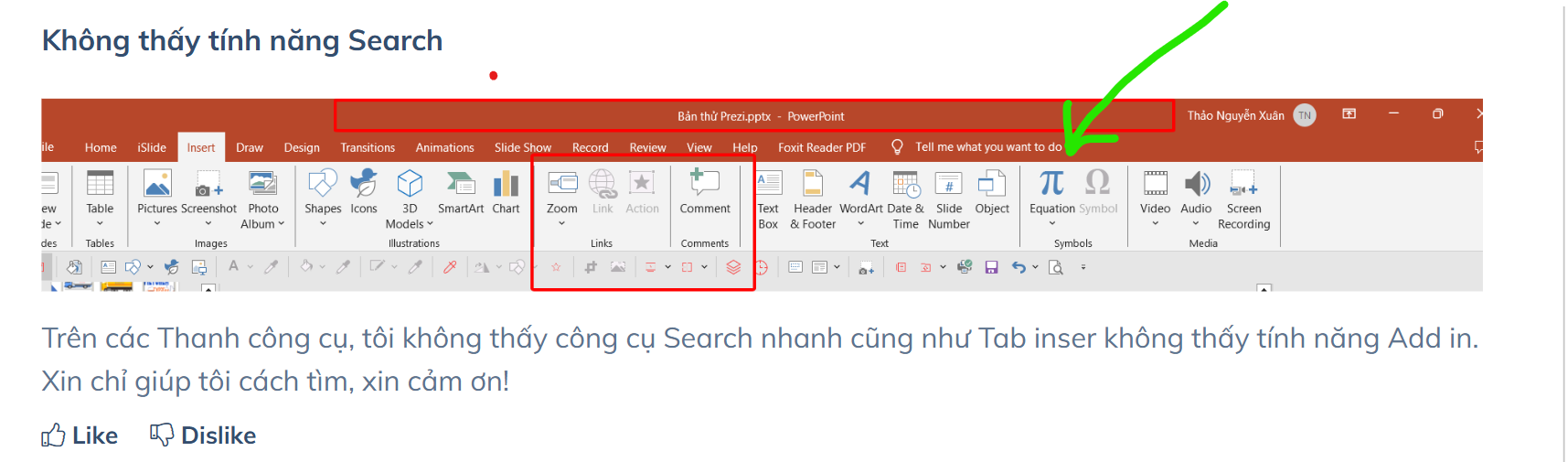
Task: Insert a SmartArt graphic
Action: click(461, 192)
